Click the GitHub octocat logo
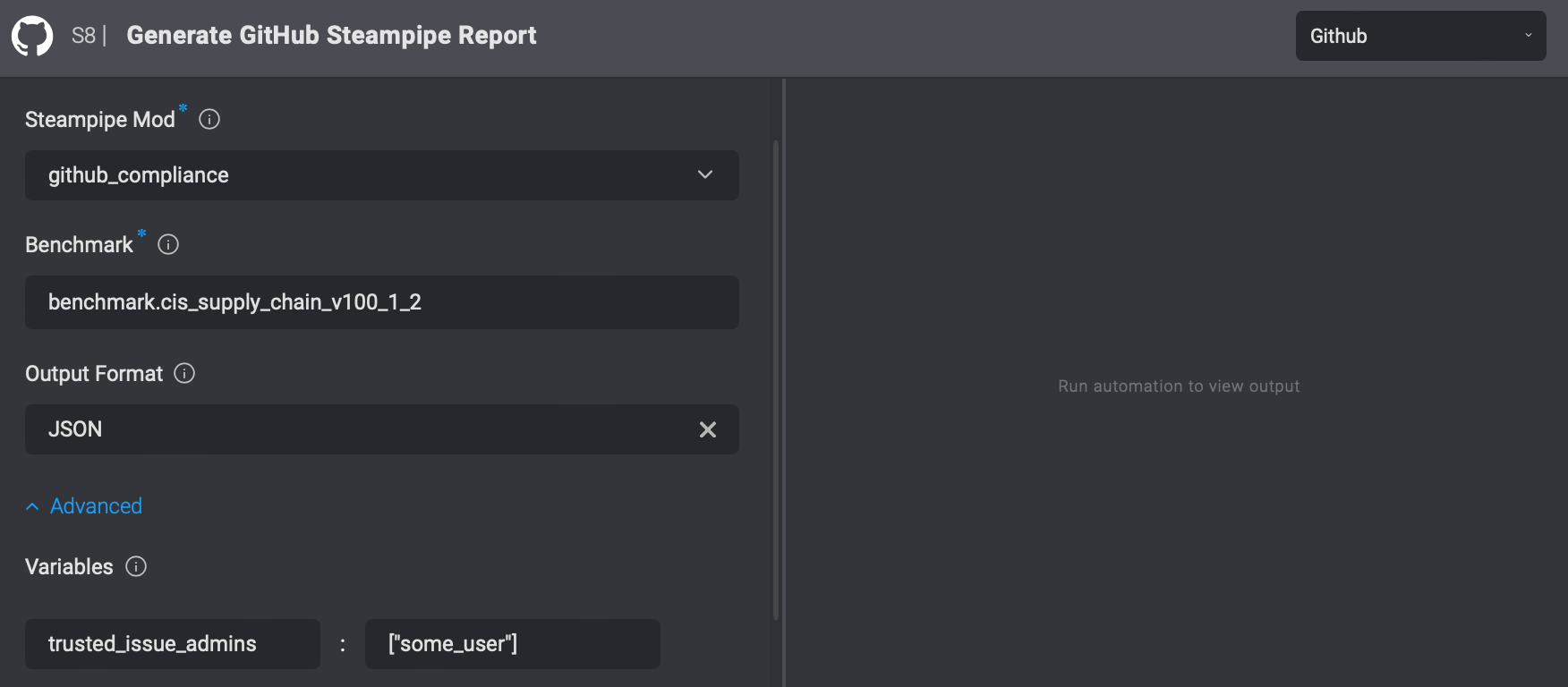This screenshot has width=1568, height=687. (x=32, y=36)
